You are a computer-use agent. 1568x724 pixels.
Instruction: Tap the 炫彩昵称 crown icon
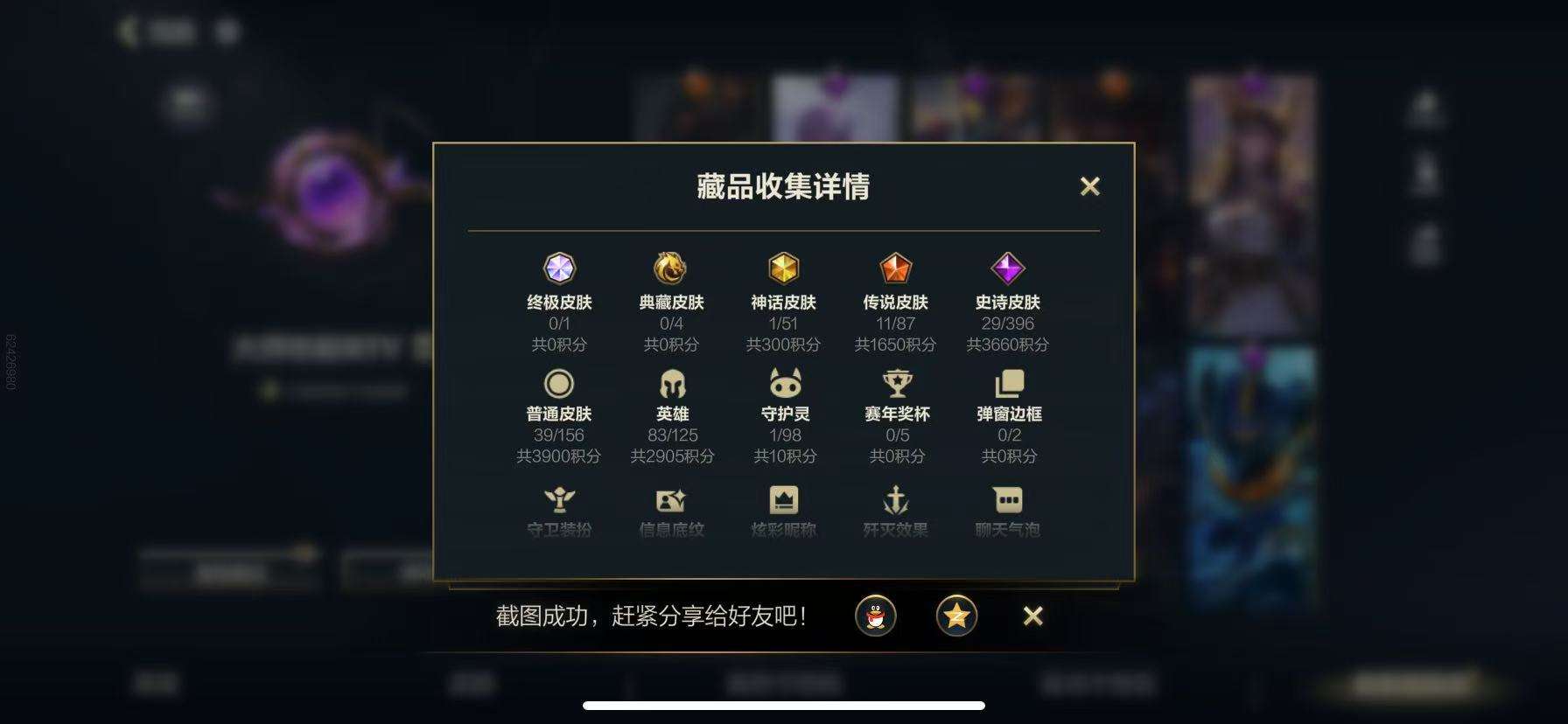pyautogui.click(x=783, y=500)
